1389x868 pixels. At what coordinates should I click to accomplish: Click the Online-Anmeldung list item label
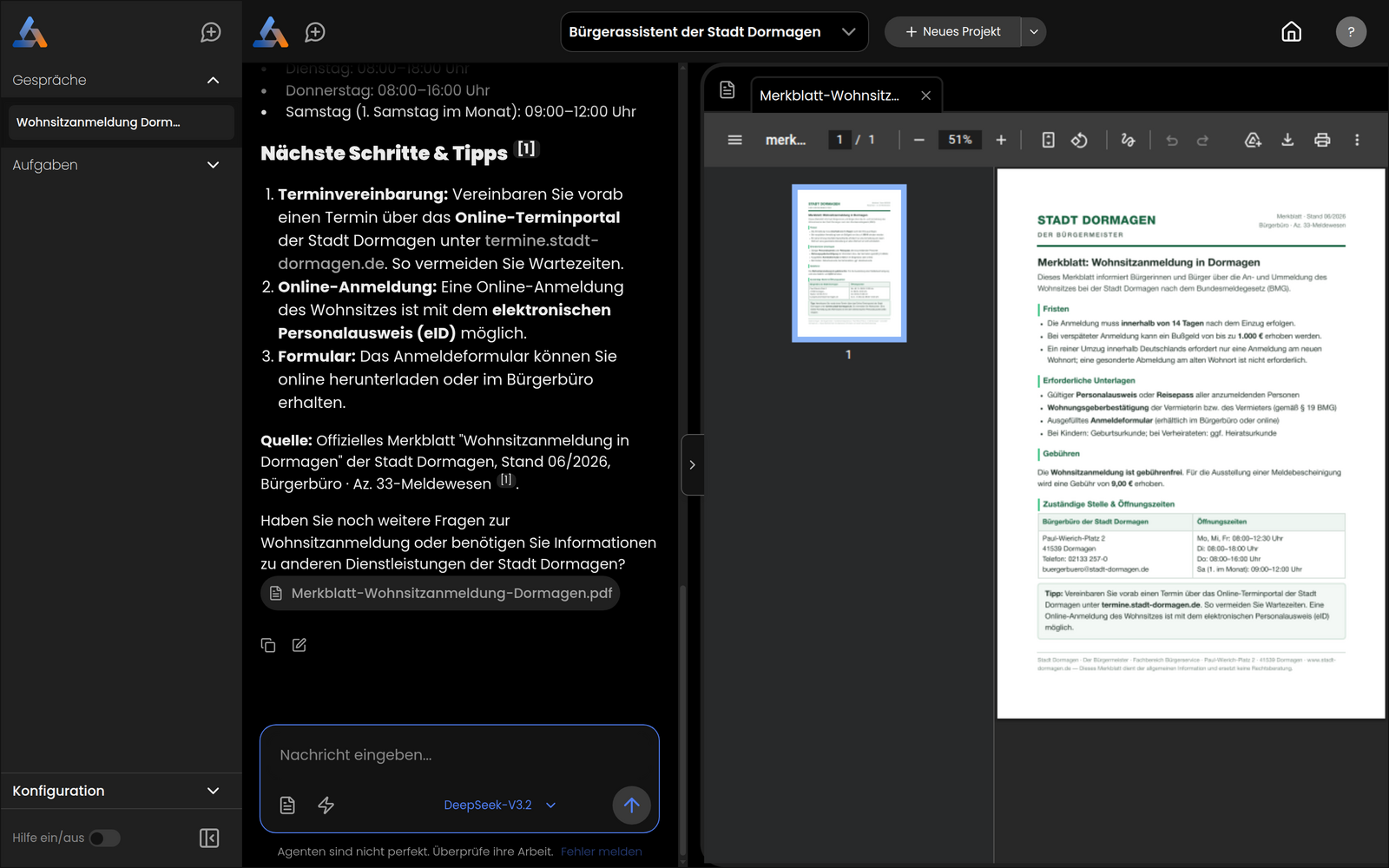point(357,287)
